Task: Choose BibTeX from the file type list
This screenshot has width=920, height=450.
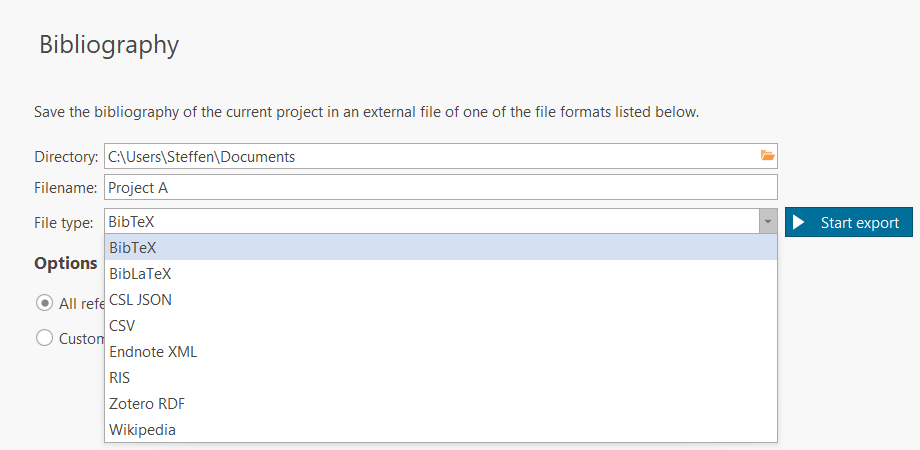Action: coord(440,247)
